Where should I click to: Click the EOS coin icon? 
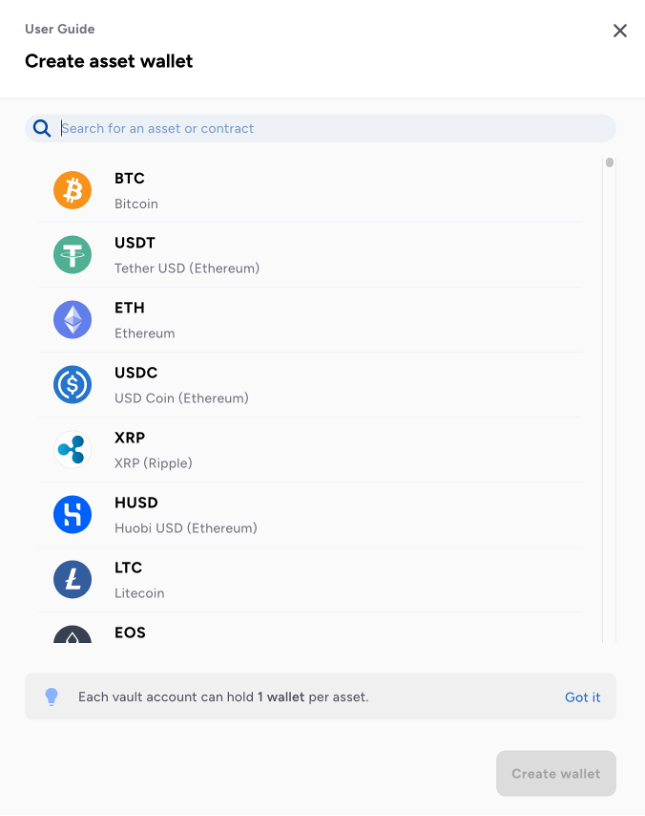(72, 635)
